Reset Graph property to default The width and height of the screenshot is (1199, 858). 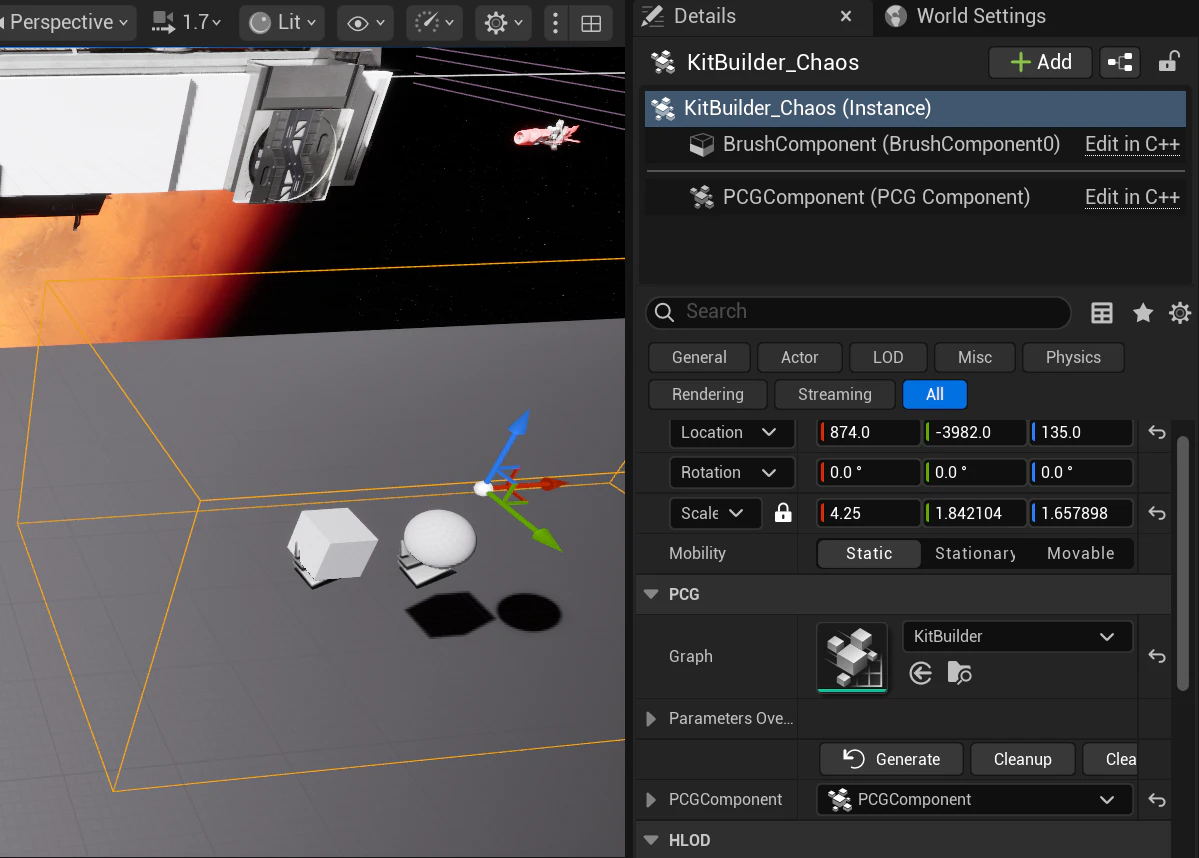point(1157,656)
